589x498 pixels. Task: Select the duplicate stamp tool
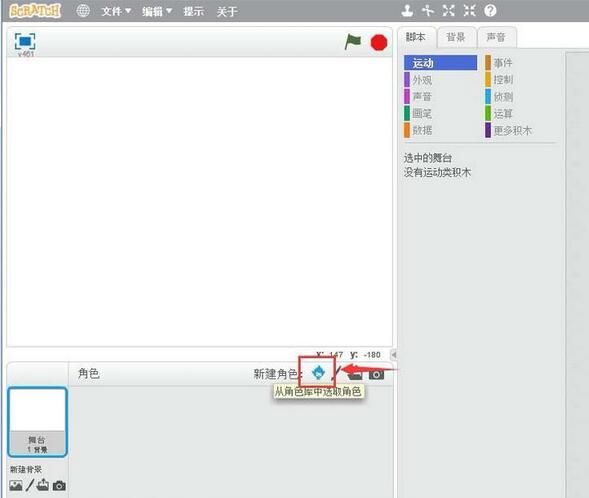407,11
